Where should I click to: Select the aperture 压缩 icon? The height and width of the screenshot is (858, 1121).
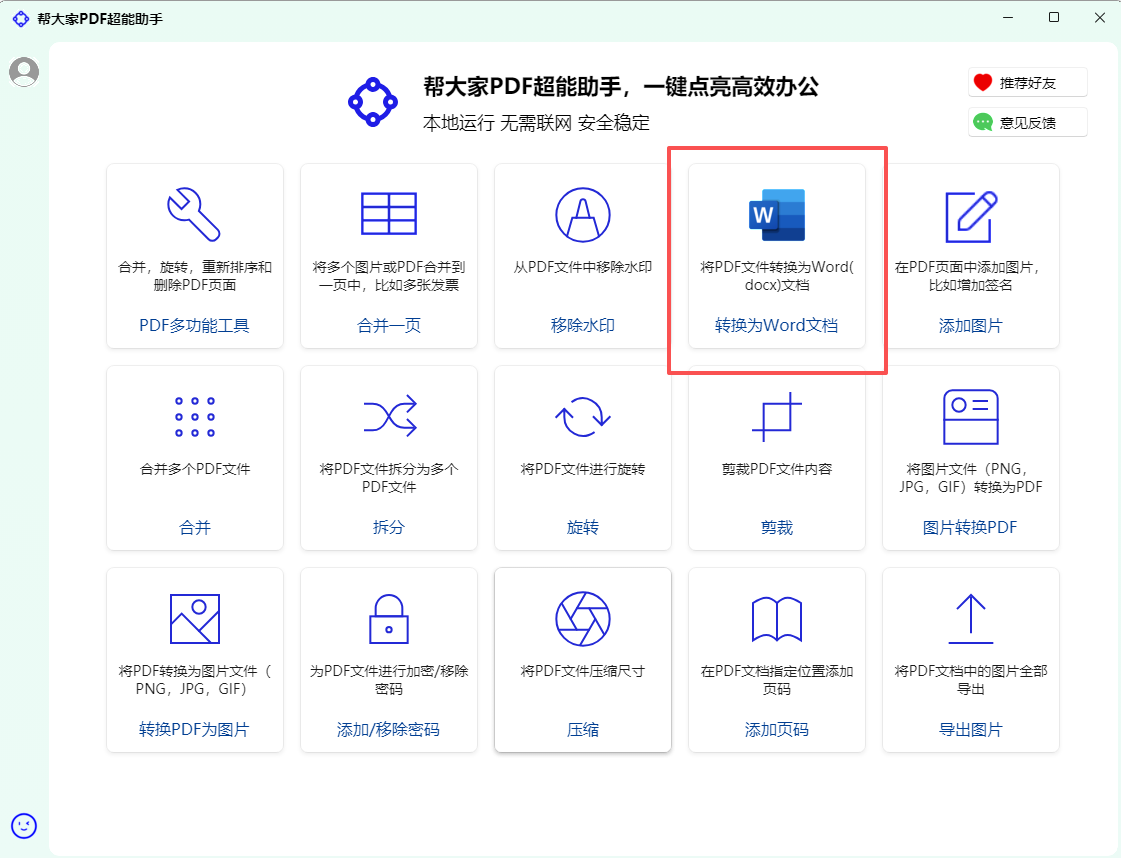point(582,618)
